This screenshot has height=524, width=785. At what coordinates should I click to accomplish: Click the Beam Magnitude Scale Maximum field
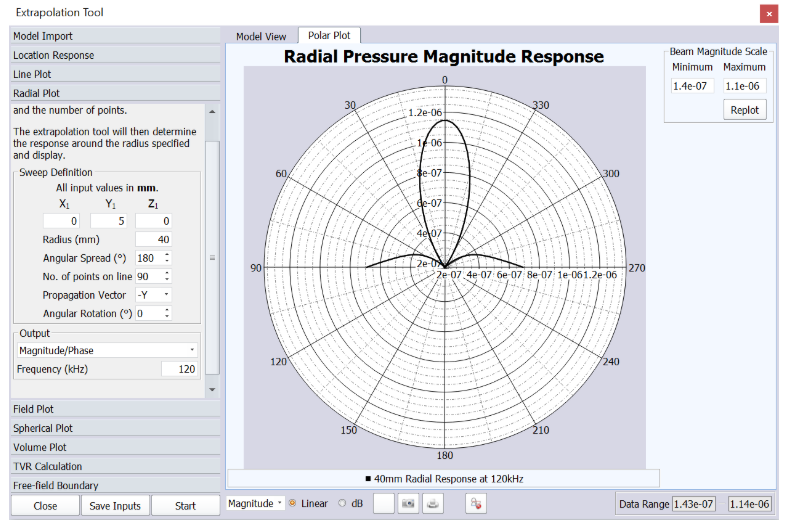coord(745,86)
